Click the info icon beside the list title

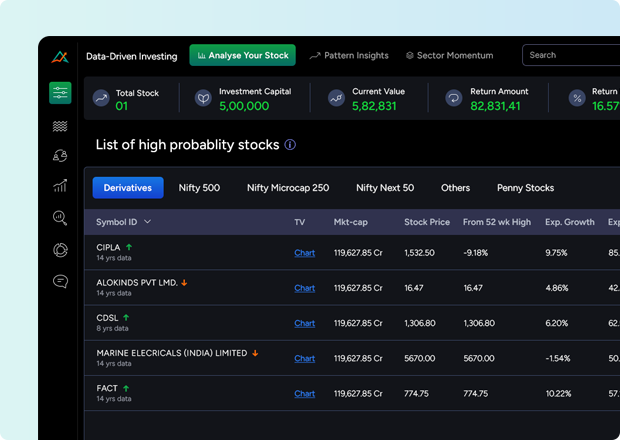[290, 145]
